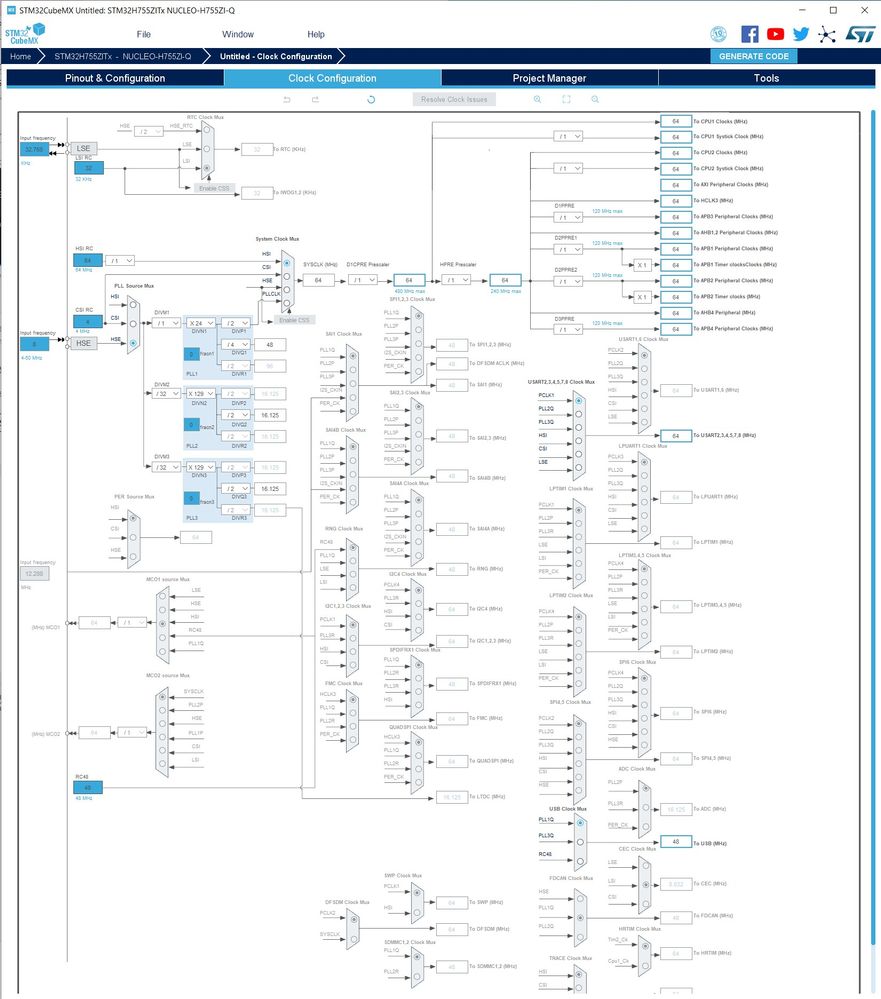
Task: Open the Help menu
Action: (316, 34)
